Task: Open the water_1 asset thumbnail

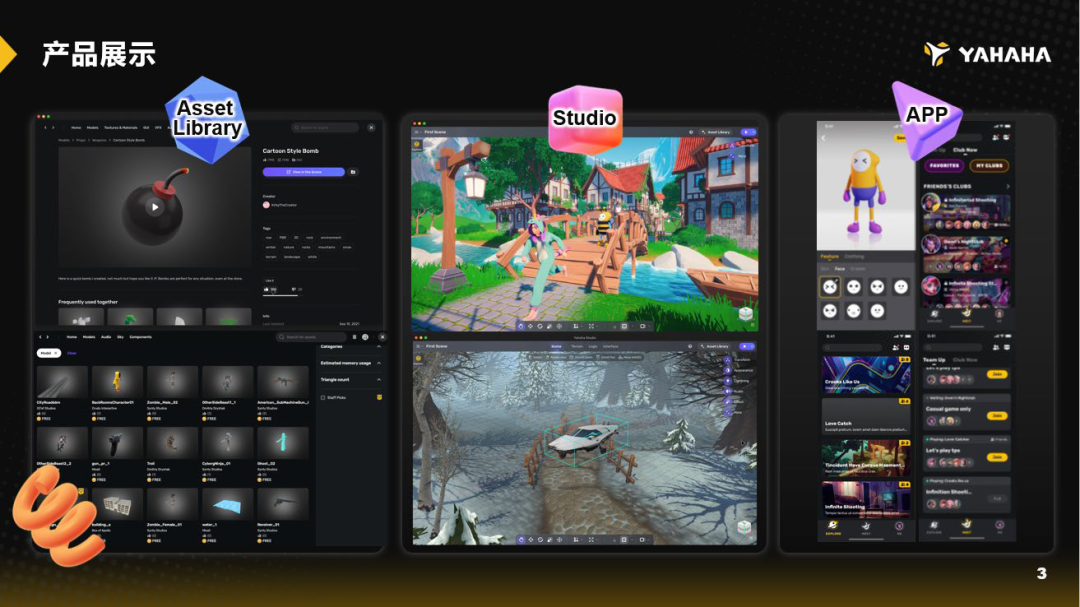Action: pyautogui.click(x=227, y=504)
